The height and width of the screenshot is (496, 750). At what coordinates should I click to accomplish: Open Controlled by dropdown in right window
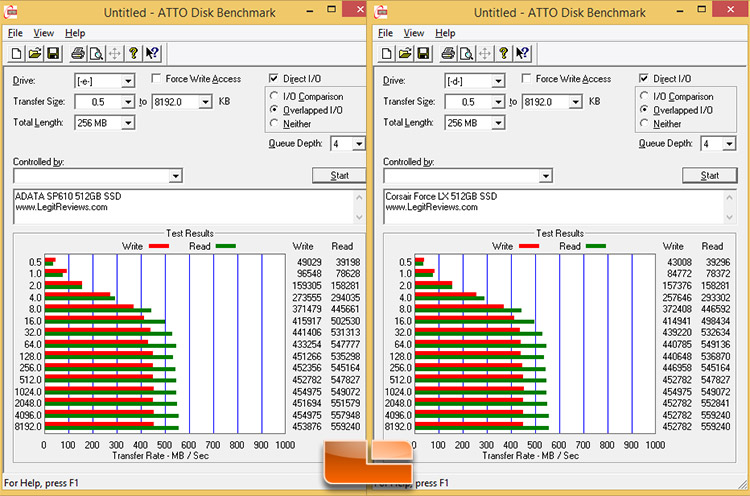point(546,176)
